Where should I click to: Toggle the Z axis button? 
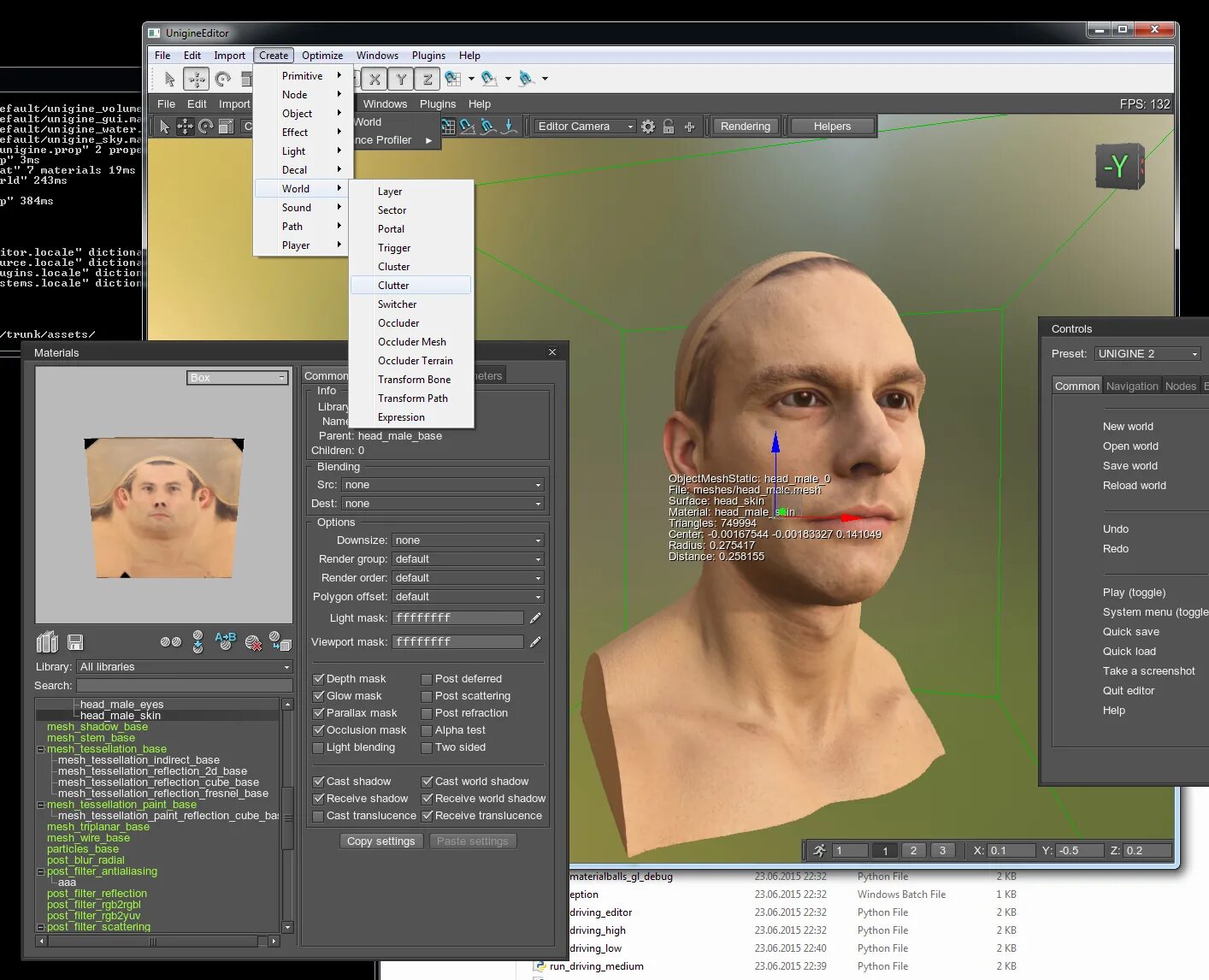pos(428,79)
